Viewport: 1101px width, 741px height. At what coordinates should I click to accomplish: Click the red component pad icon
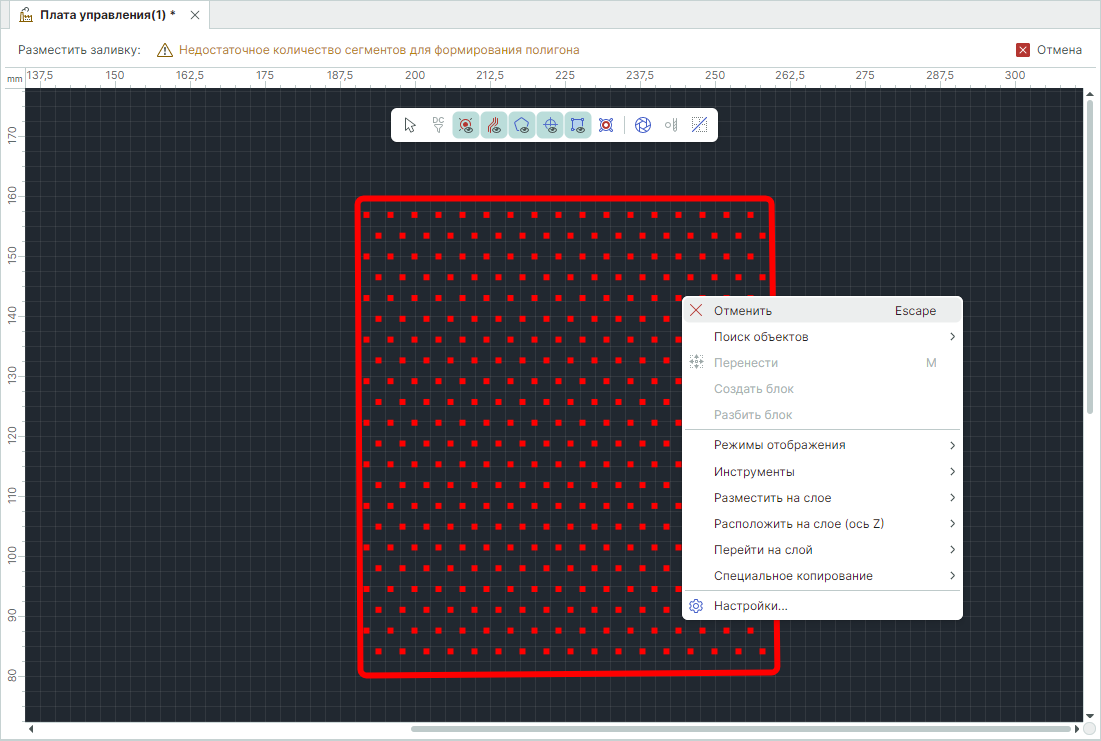[x=606, y=125]
